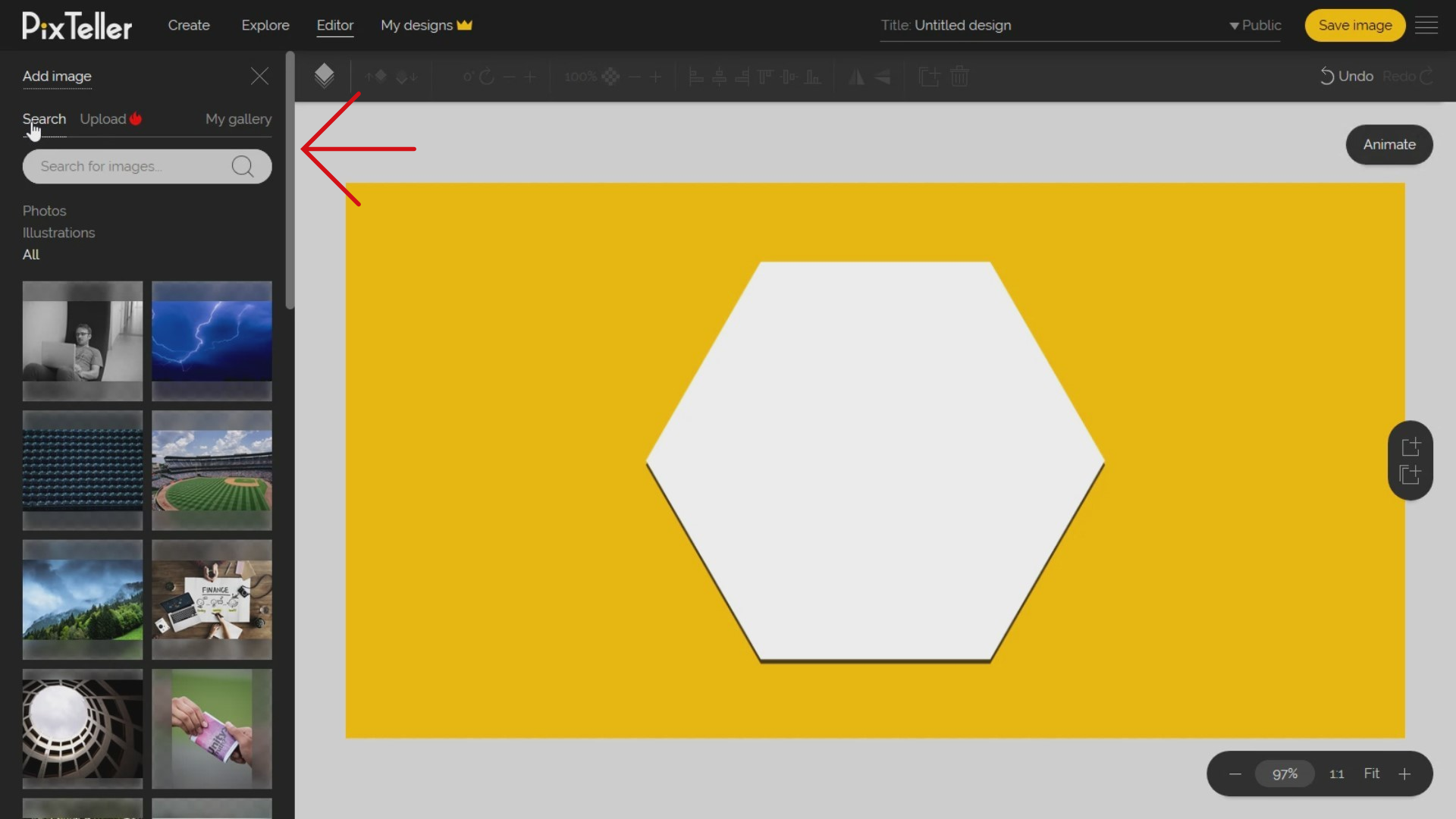
Task: Click the Save image button
Action: pyautogui.click(x=1355, y=25)
